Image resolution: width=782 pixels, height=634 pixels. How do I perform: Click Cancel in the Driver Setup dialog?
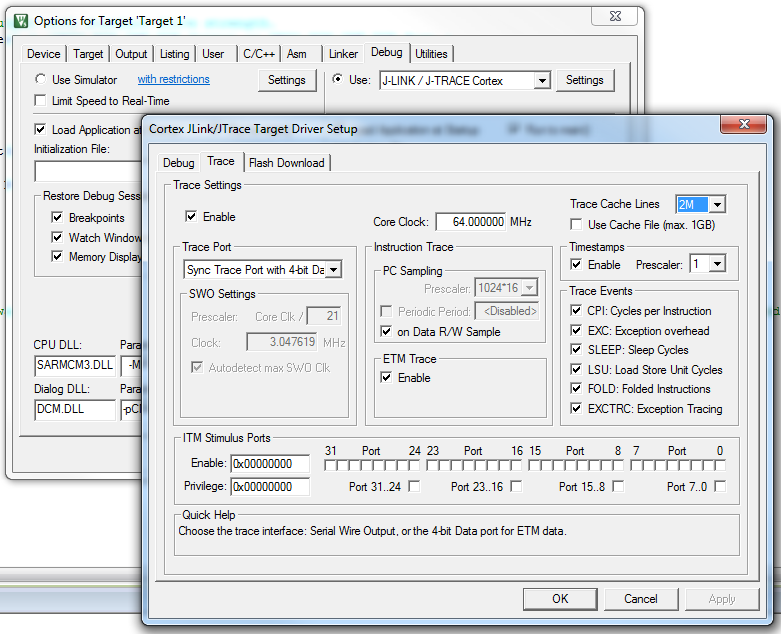pos(641,599)
